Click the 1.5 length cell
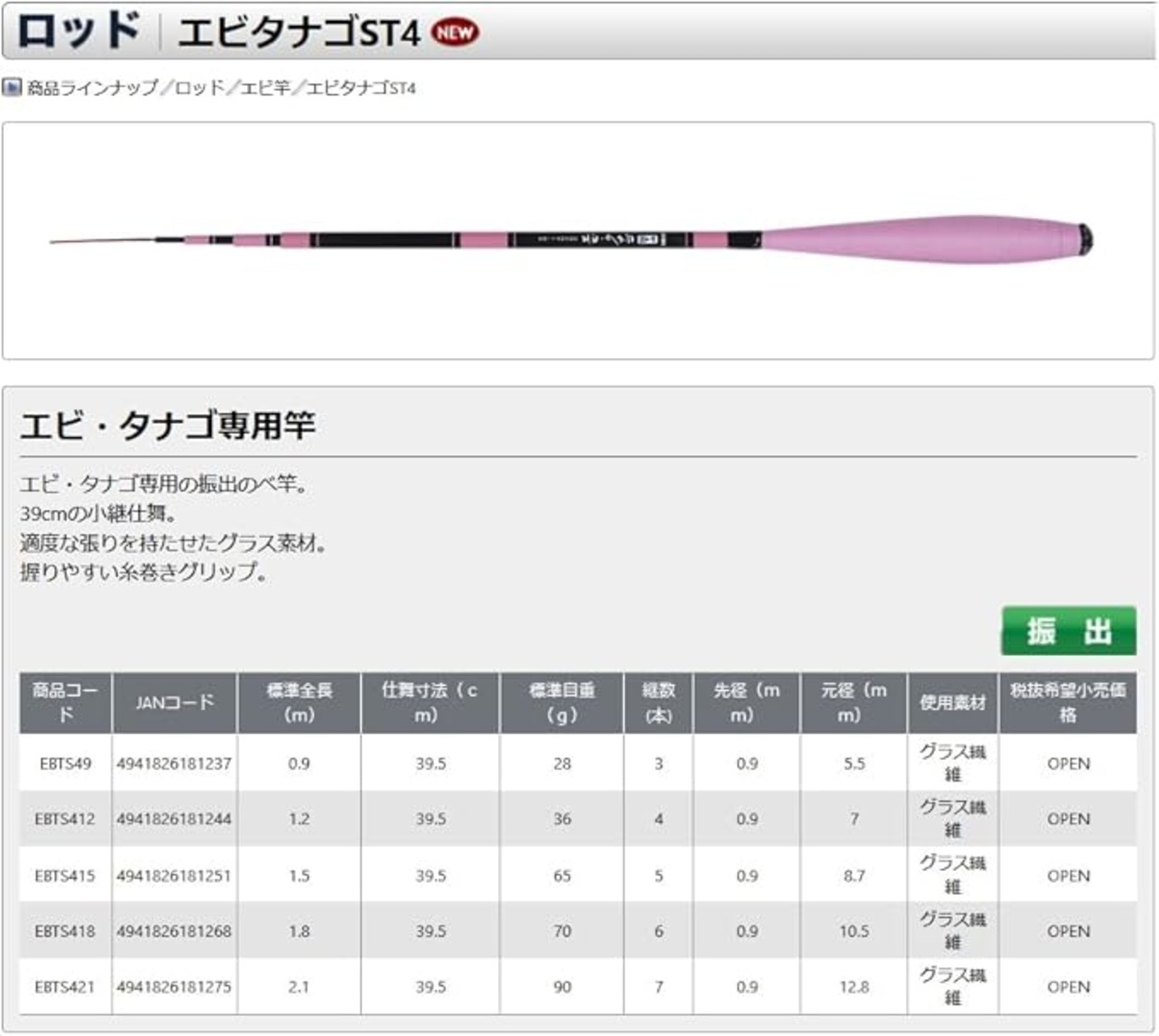Image resolution: width=1159 pixels, height=1036 pixels. point(299,876)
